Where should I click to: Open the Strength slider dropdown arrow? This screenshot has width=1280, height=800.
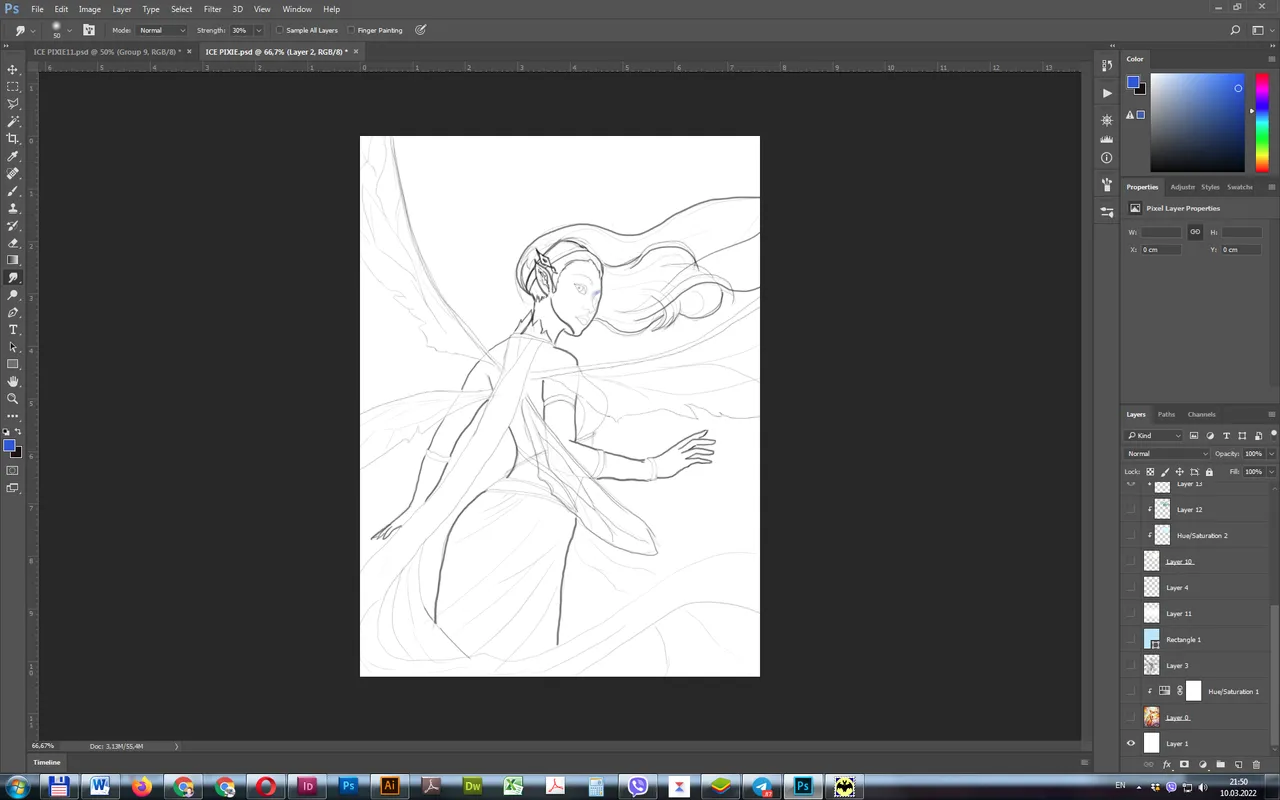pyautogui.click(x=259, y=30)
